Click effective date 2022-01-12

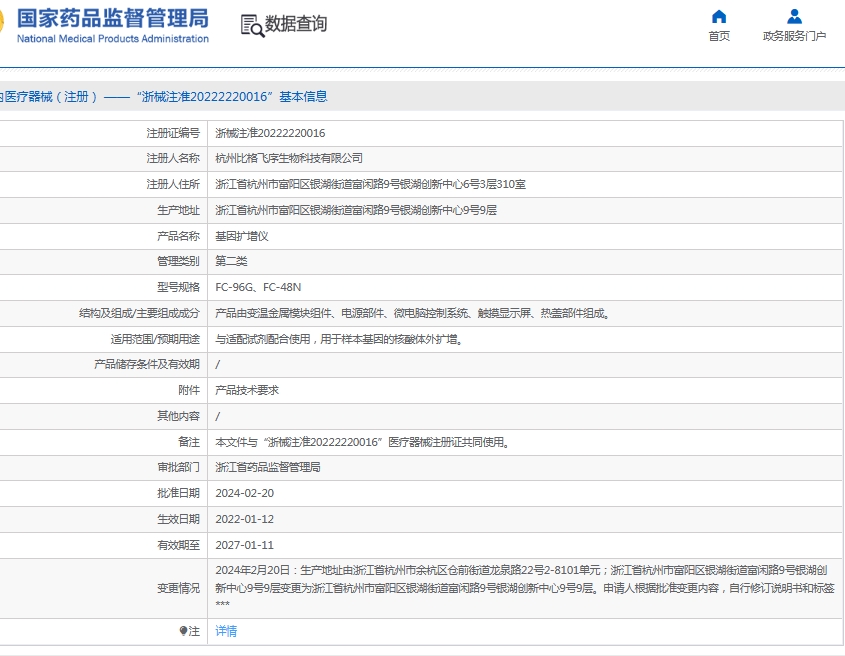(245, 519)
